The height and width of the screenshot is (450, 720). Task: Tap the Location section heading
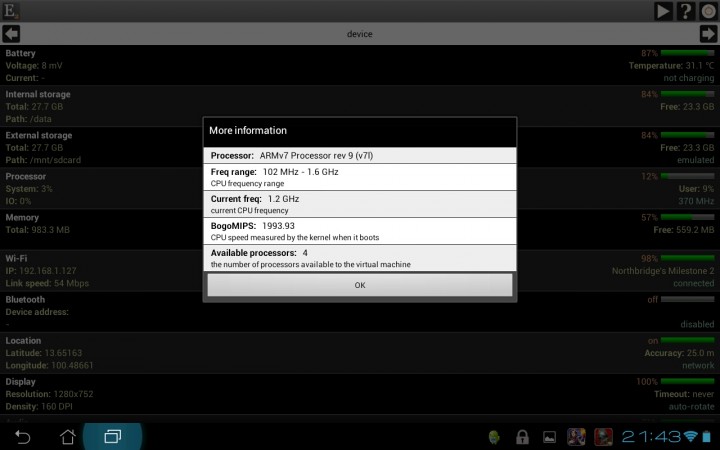pos(23,341)
